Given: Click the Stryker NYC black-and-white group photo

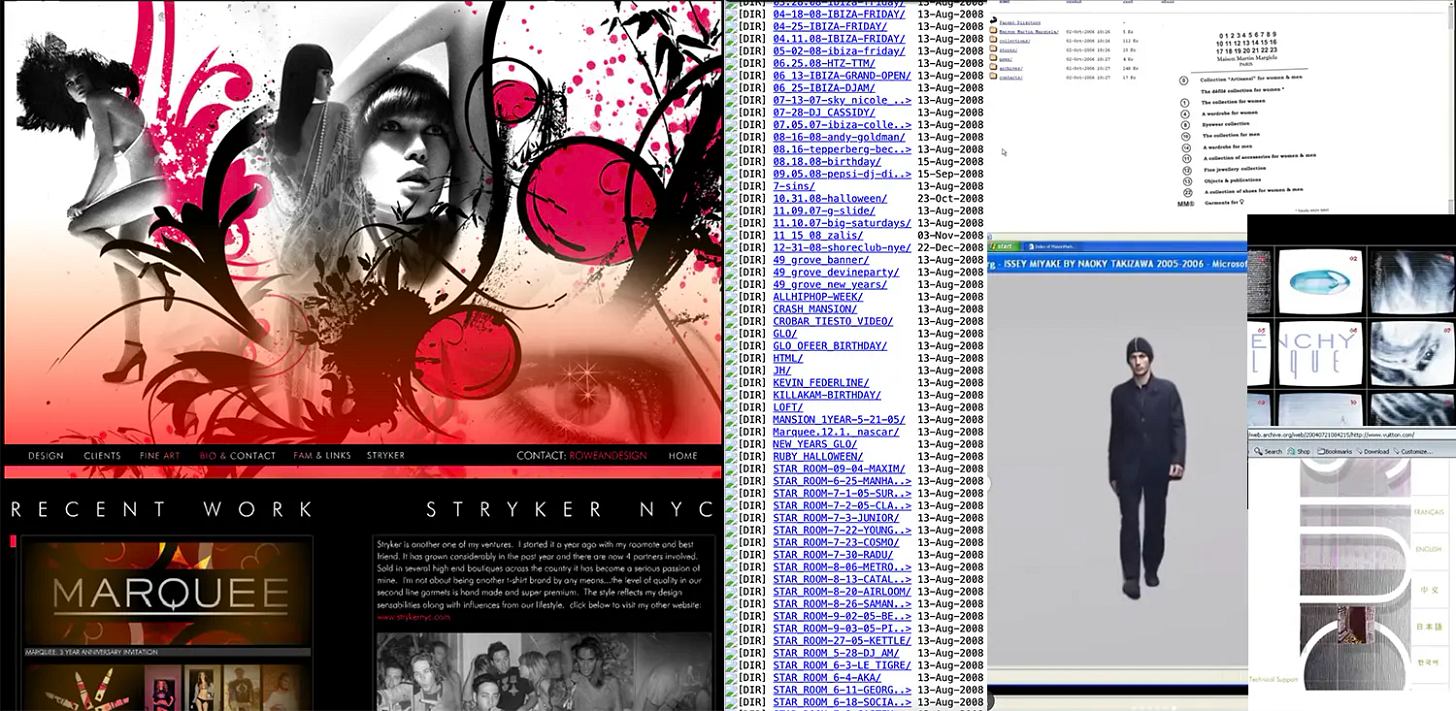Looking at the screenshot, I should click(545, 670).
